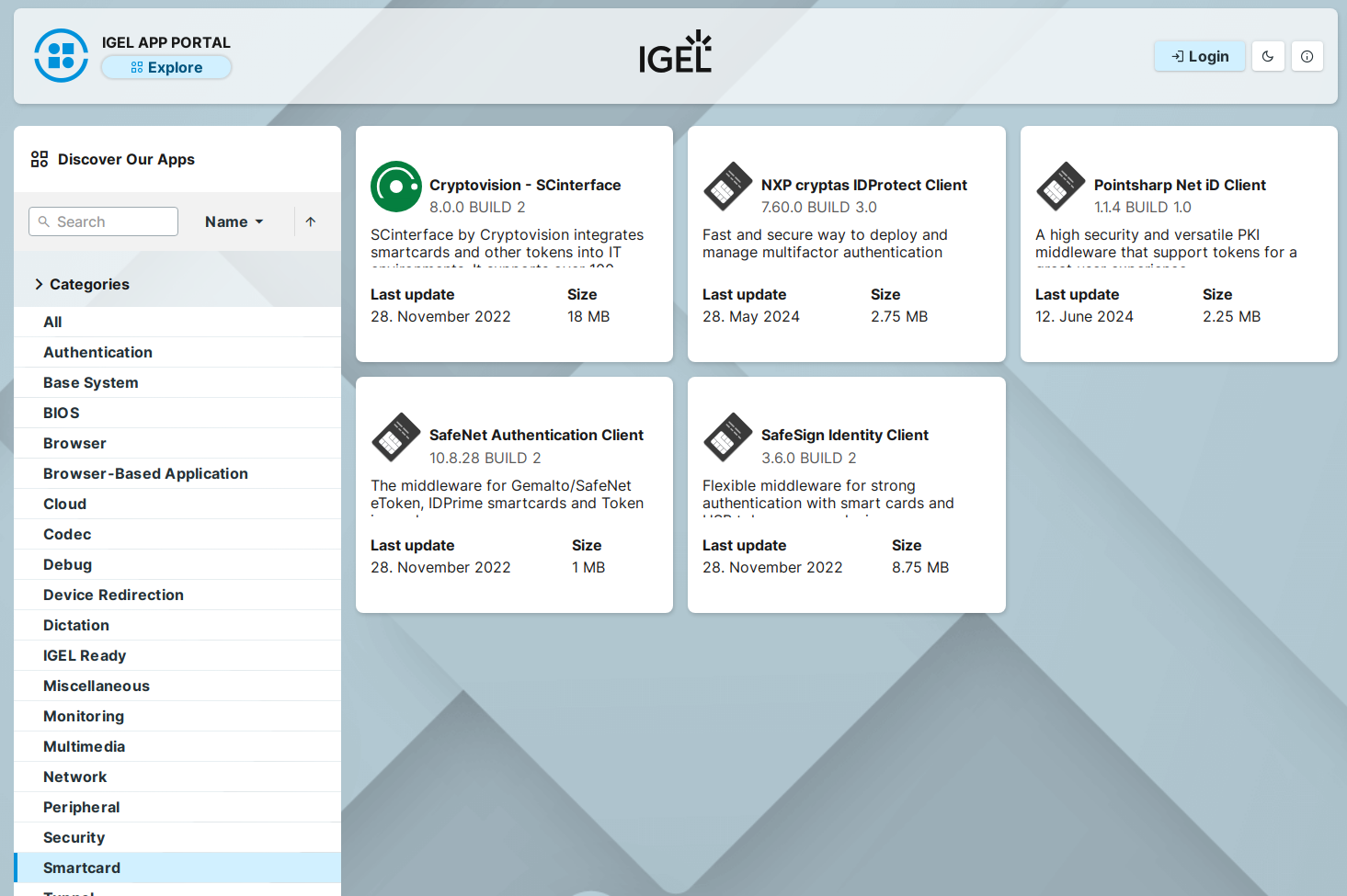The width and height of the screenshot is (1347, 896).
Task: Click inside the Search field
Action: tap(103, 221)
